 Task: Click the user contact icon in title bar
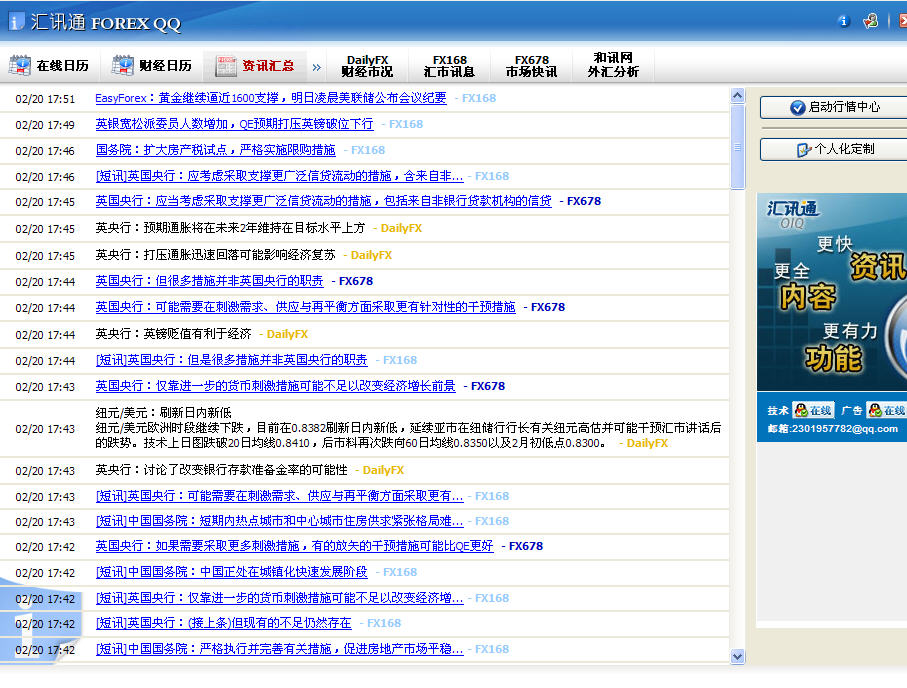click(x=871, y=21)
